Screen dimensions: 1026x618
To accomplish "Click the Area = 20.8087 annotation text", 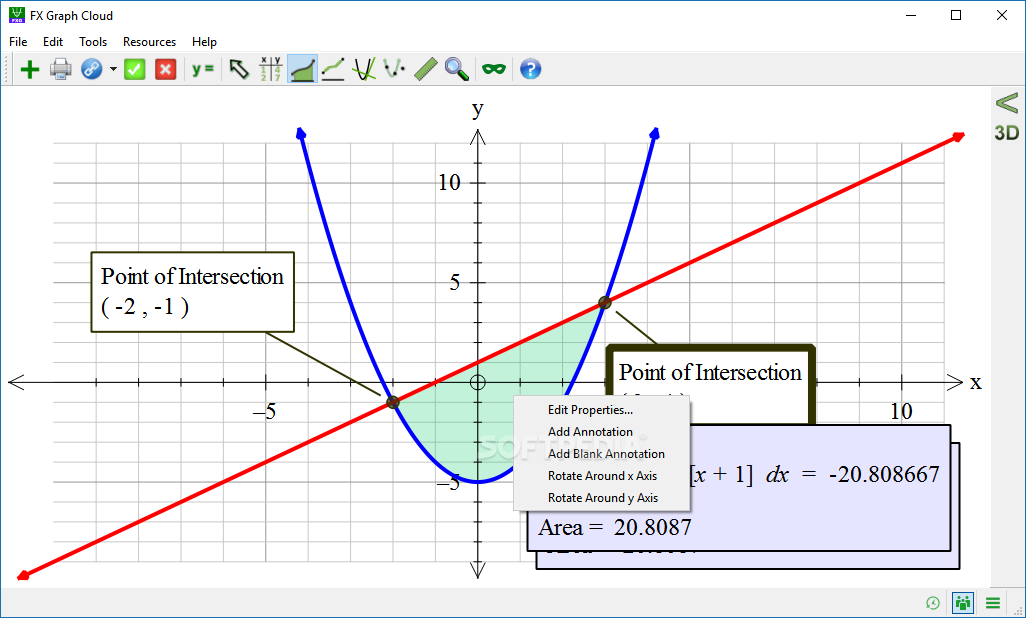I will 614,527.
